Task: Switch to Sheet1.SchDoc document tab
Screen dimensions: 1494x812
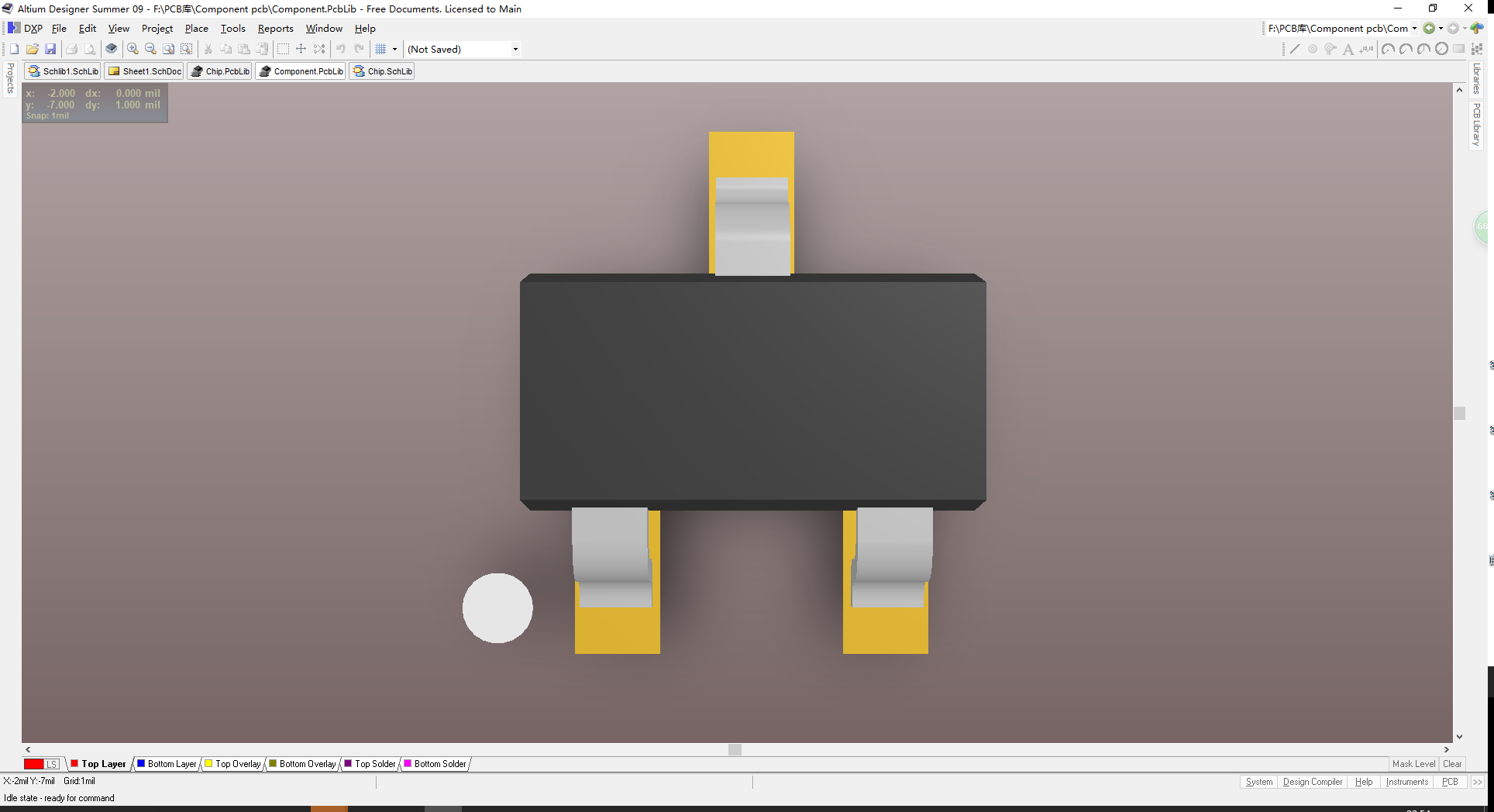Action: pyautogui.click(x=144, y=71)
